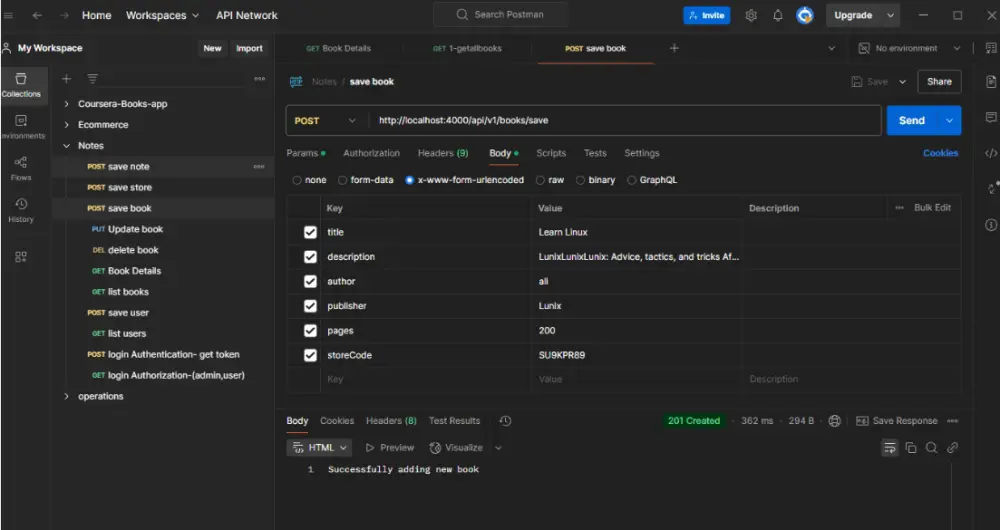Click the Cookies link

(940, 153)
